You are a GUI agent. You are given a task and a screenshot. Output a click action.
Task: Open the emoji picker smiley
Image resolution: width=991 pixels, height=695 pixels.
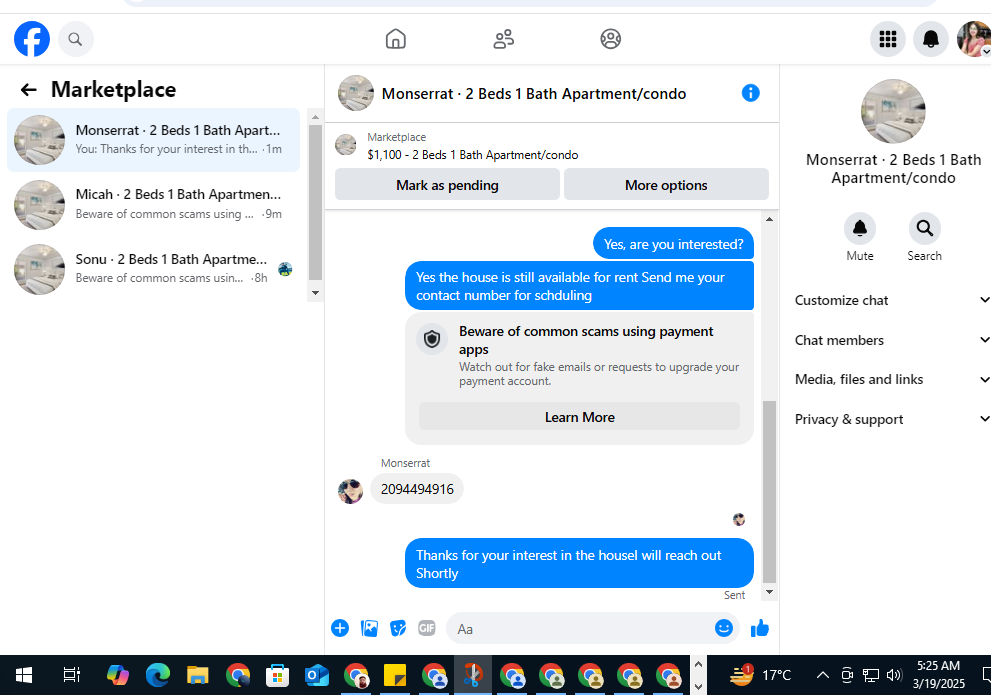tap(724, 627)
